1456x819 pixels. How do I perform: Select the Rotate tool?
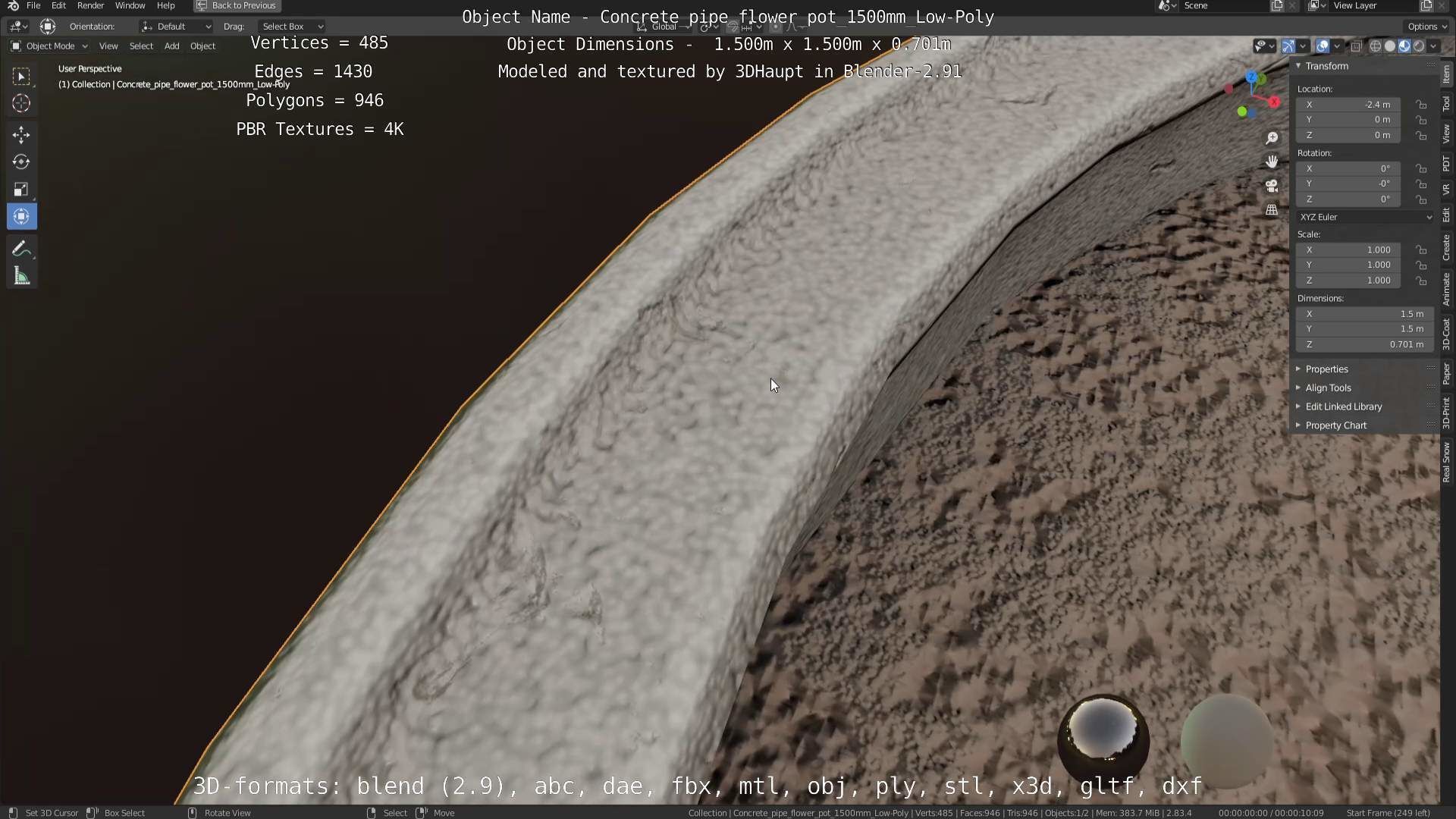point(21,162)
